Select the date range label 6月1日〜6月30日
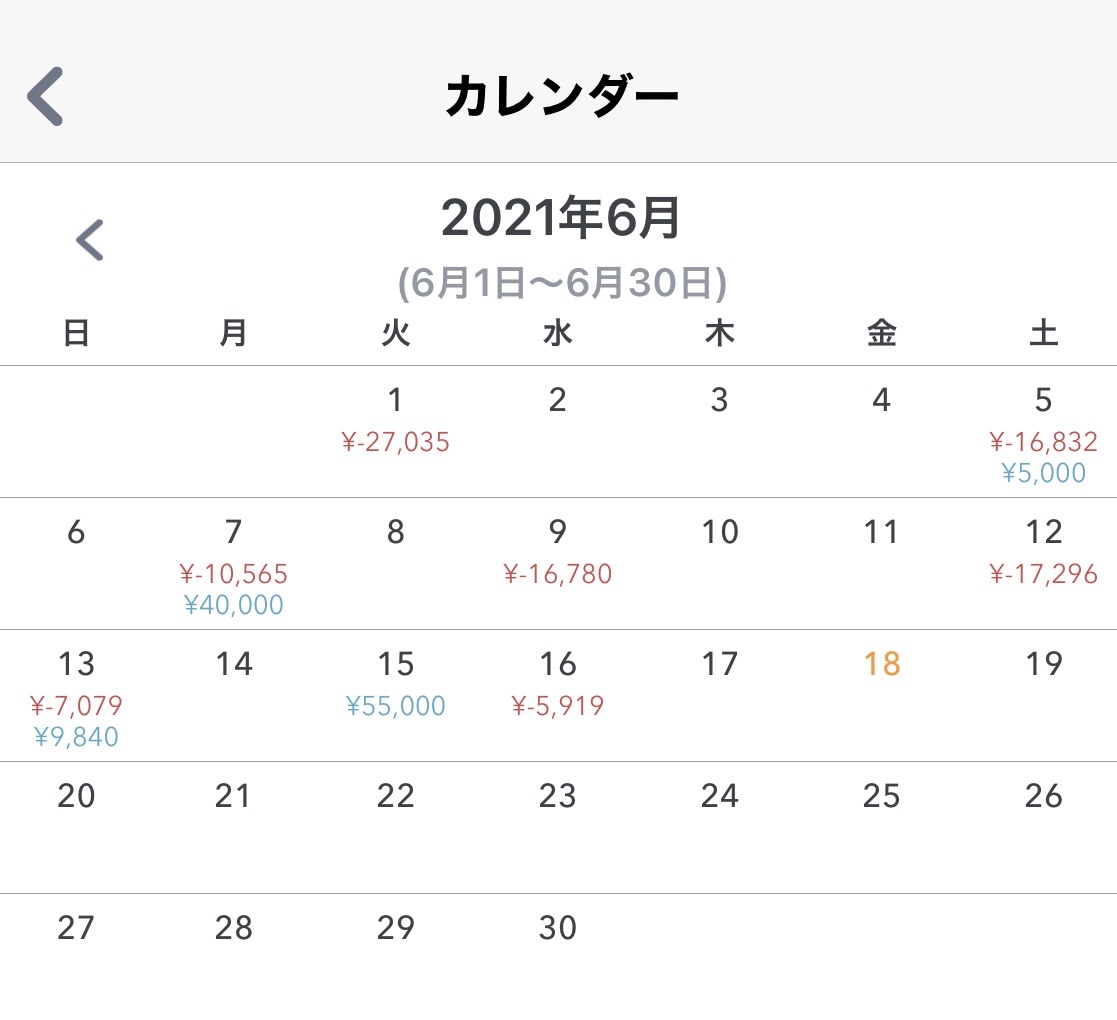1117x1020 pixels. pyautogui.click(x=560, y=283)
